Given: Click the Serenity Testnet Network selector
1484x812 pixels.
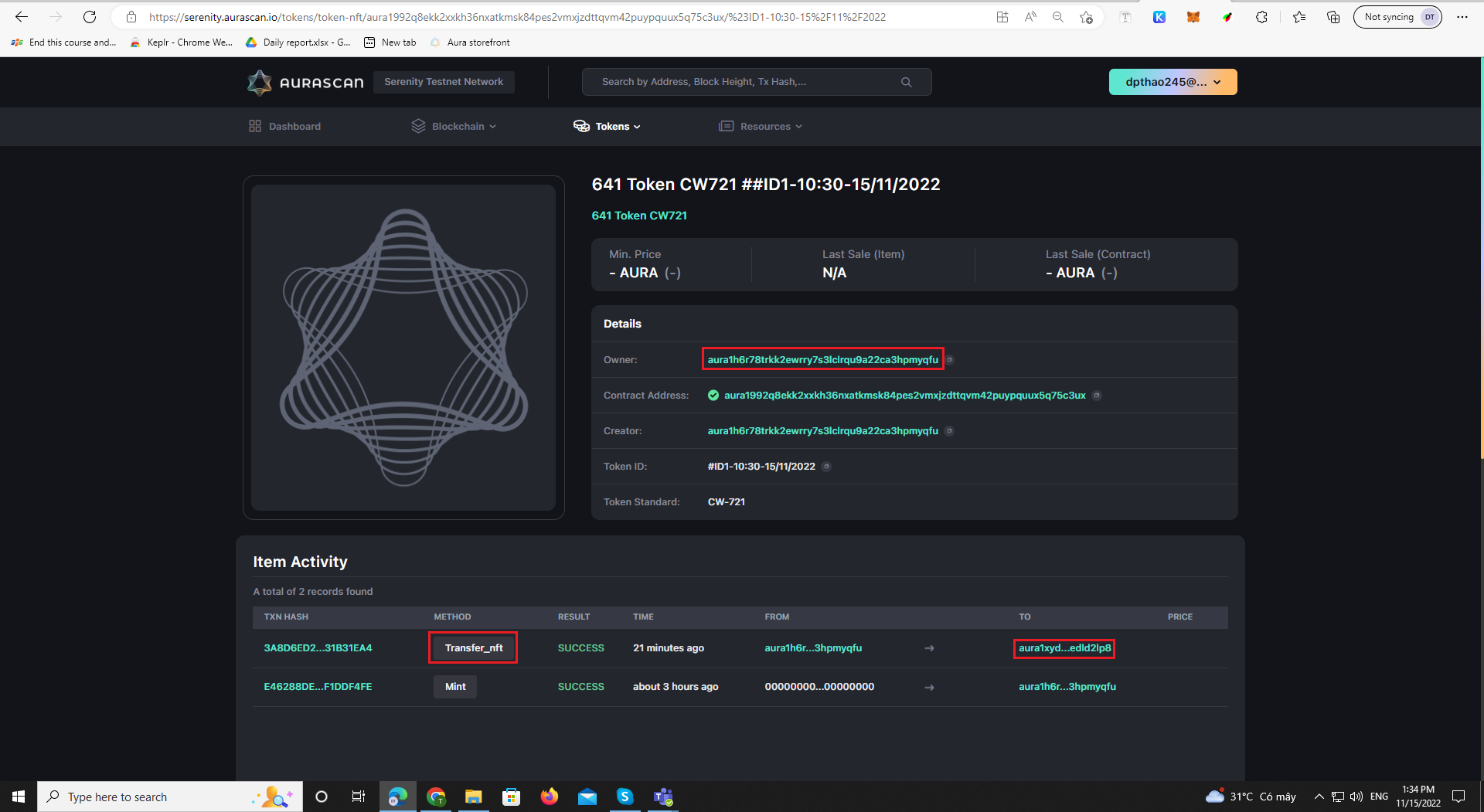Looking at the screenshot, I should click(444, 81).
